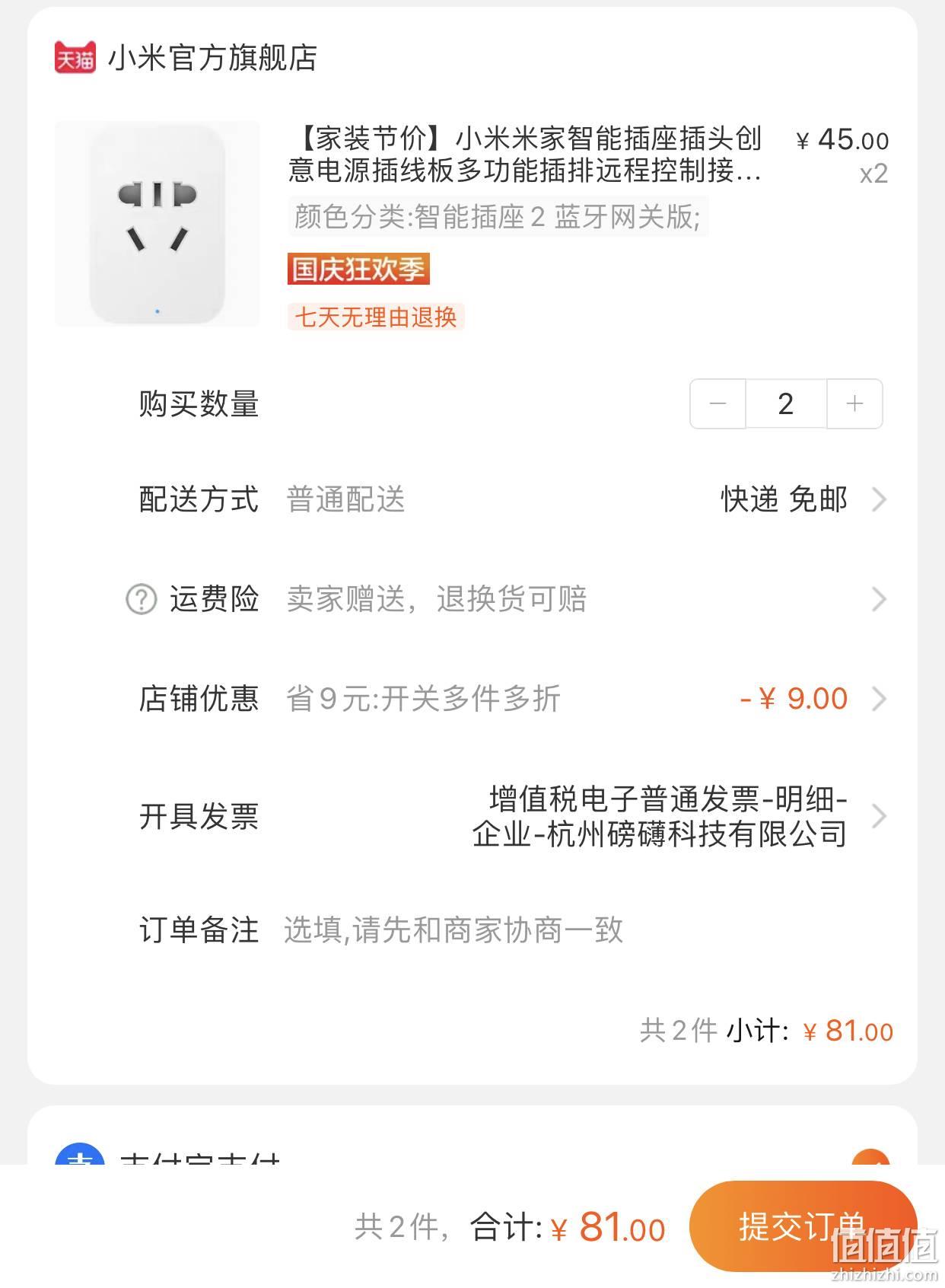Image resolution: width=945 pixels, height=1288 pixels.
Task: Expand the 店铺优惠 discount chevron
Action: [x=879, y=699]
